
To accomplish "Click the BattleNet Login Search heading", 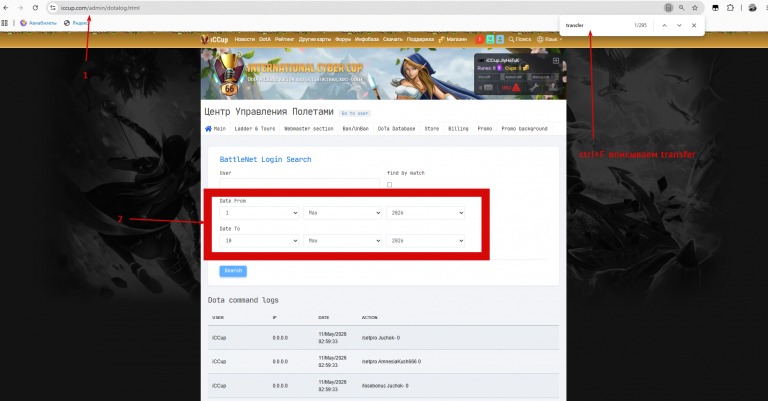I will point(265,160).
